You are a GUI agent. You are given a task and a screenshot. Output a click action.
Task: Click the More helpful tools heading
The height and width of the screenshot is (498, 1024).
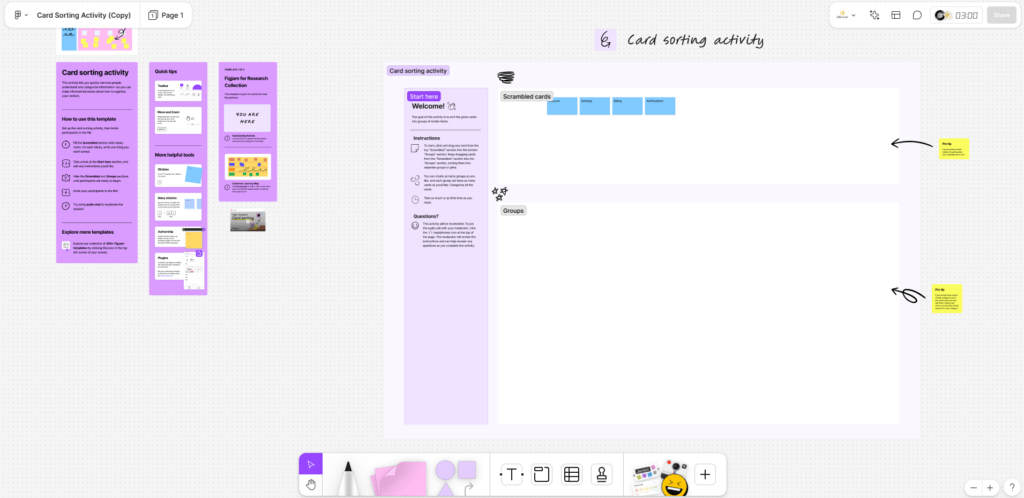coord(174,155)
